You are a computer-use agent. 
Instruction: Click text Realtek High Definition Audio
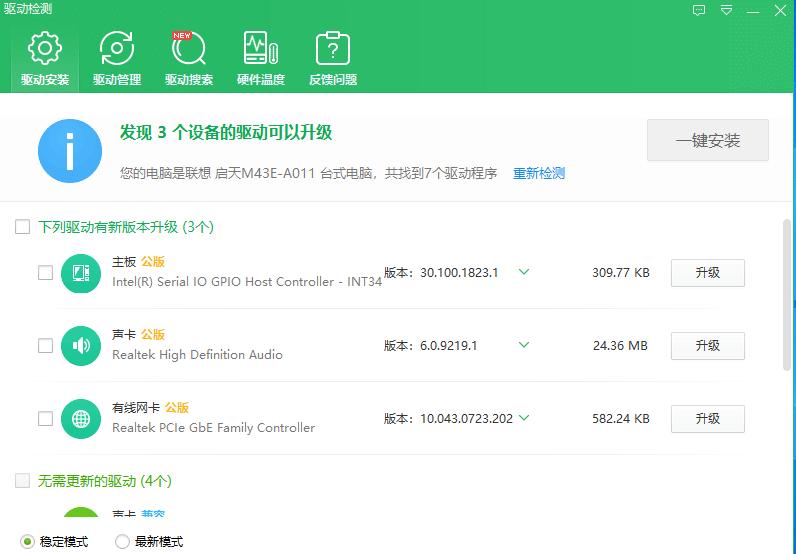coord(197,355)
